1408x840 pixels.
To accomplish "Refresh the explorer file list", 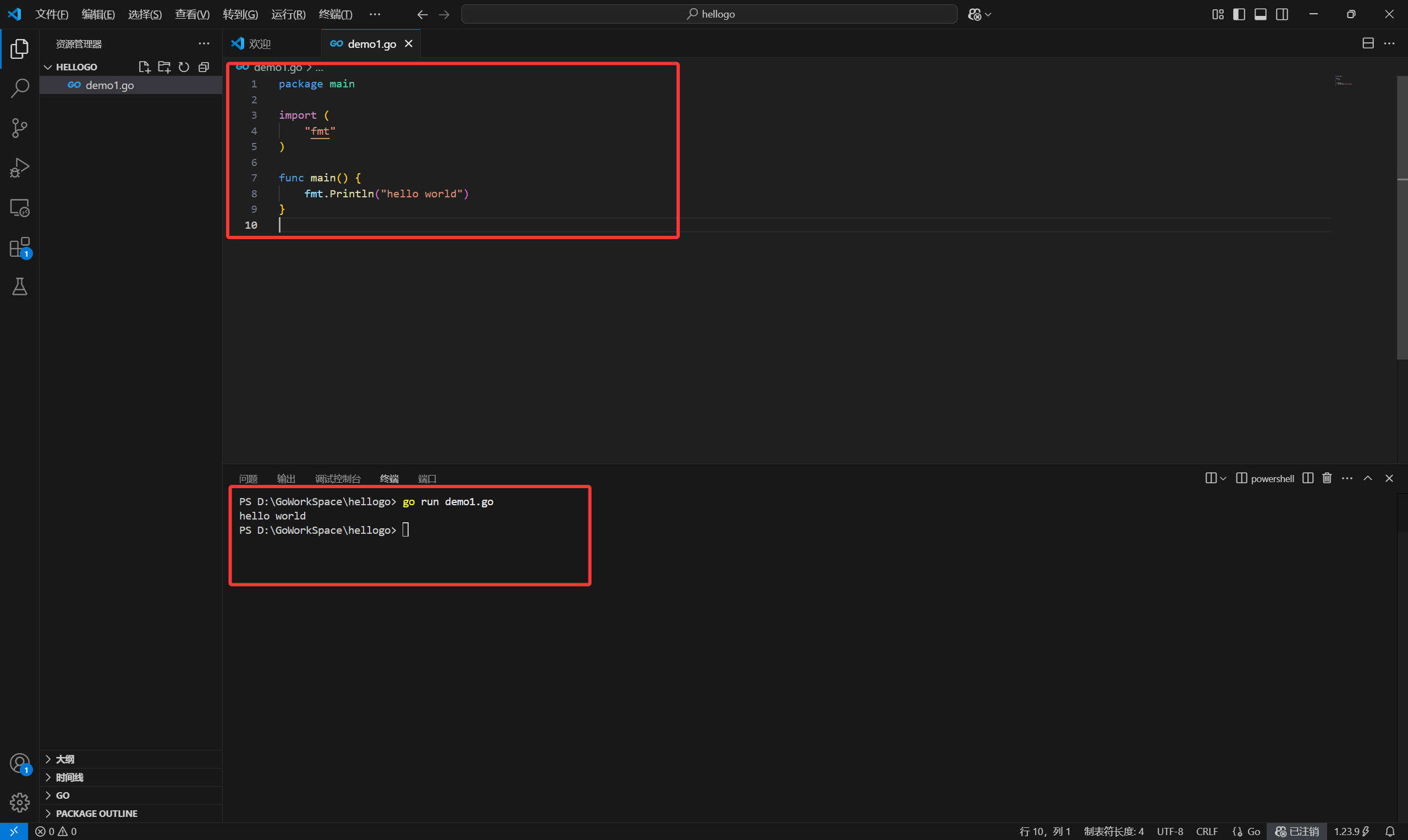I will pyautogui.click(x=184, y=67).
